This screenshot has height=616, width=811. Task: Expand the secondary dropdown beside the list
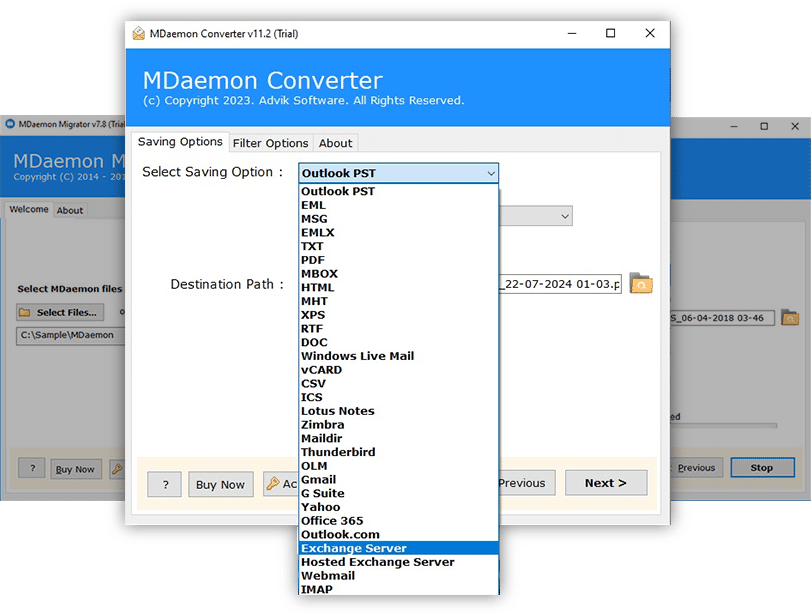(536, 216)
